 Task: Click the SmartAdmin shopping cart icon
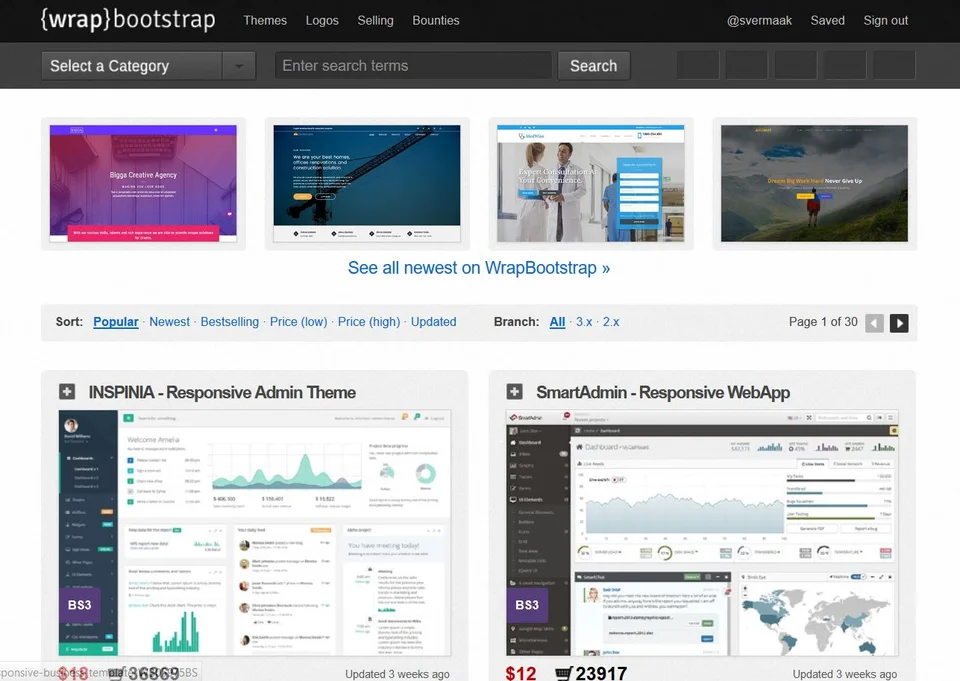point(563,674)
